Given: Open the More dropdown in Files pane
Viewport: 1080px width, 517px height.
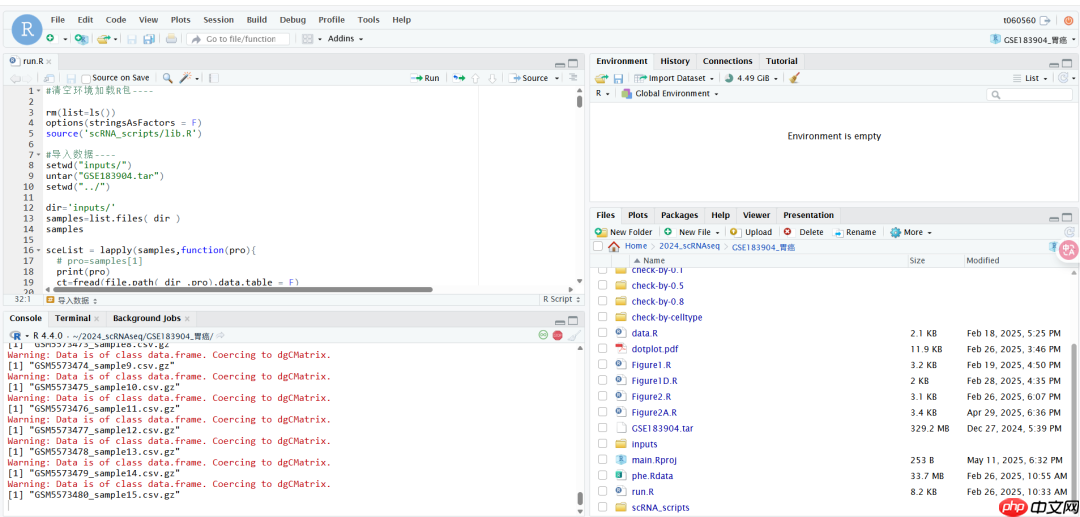Looking at the screenshot, I should coord(911,232).
